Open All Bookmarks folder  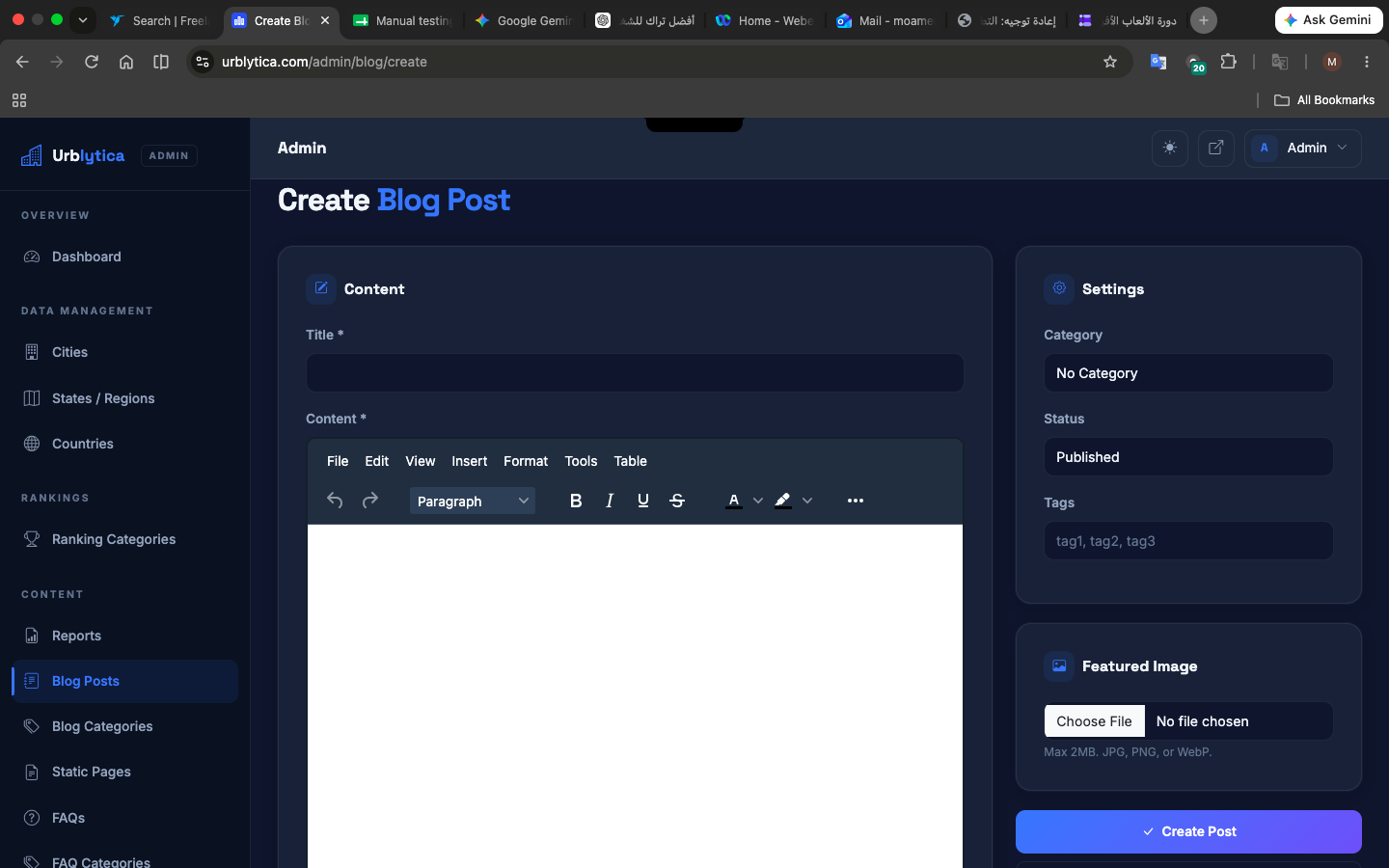[x=1324, y=100]
